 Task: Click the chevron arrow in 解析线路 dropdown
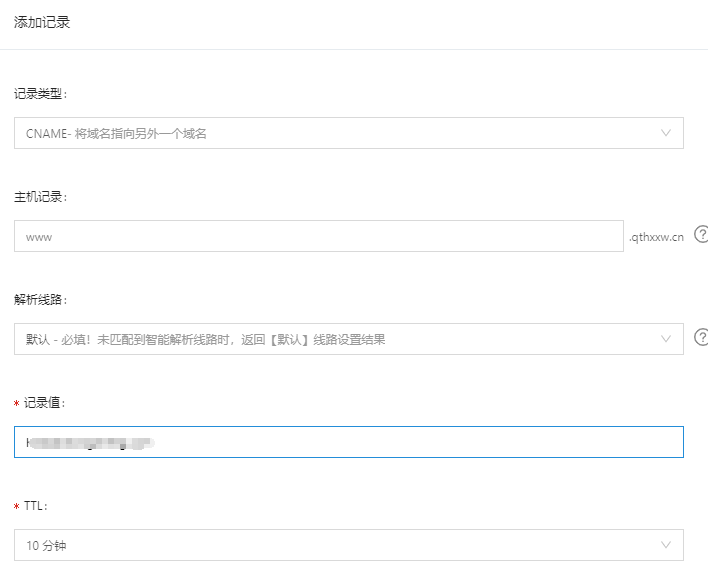pos(666,339)
